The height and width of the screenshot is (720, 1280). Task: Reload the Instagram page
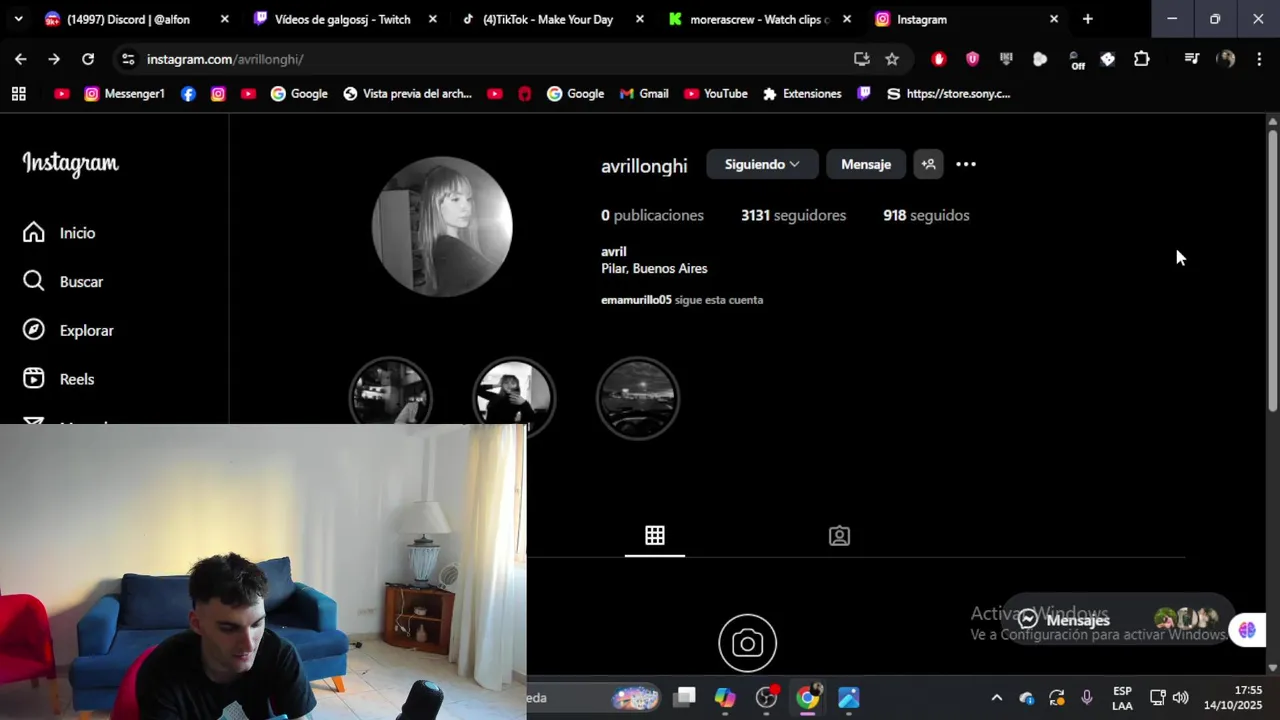88,59
